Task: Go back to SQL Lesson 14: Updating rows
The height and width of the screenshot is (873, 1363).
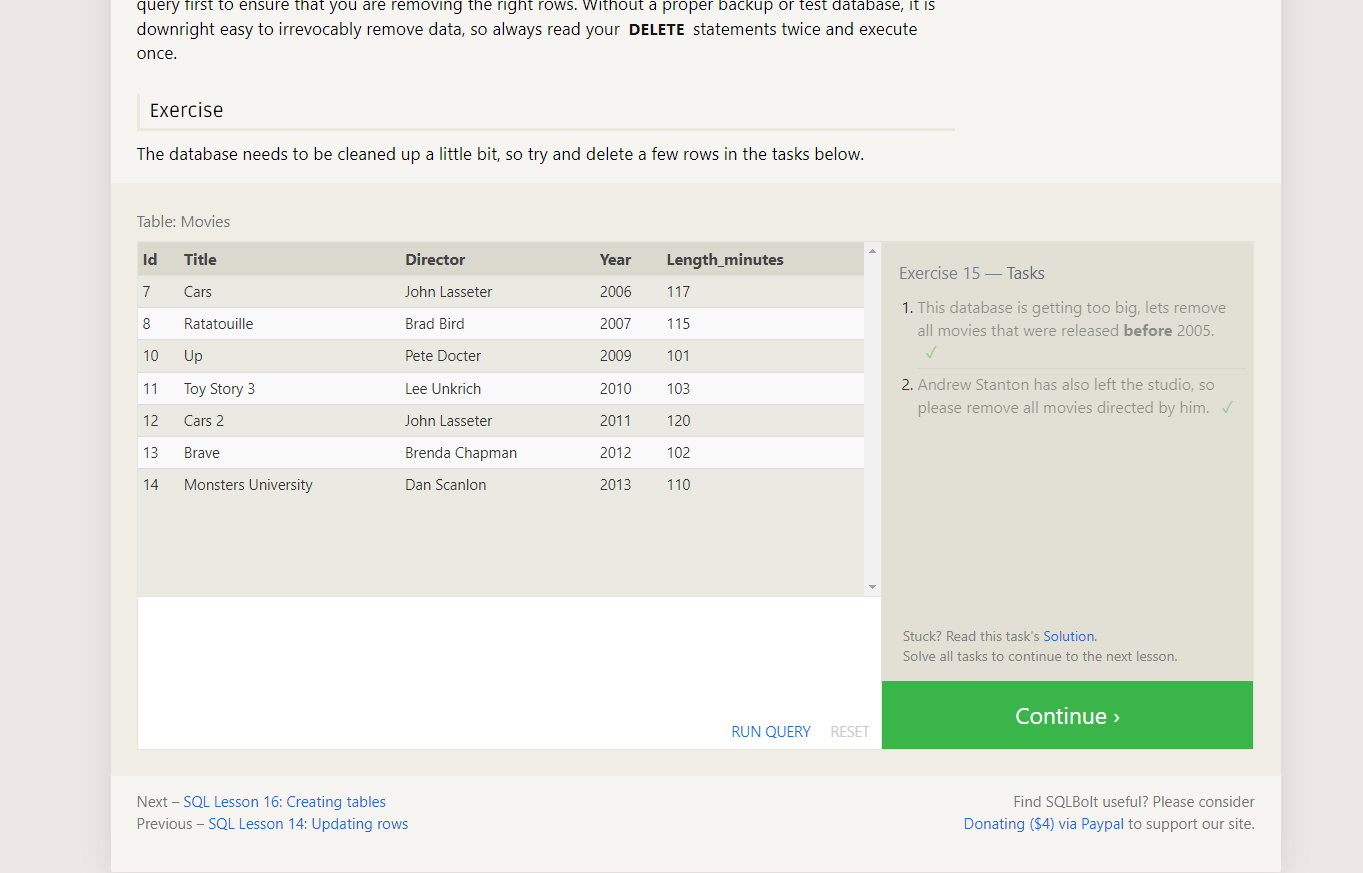Action: 308,824
